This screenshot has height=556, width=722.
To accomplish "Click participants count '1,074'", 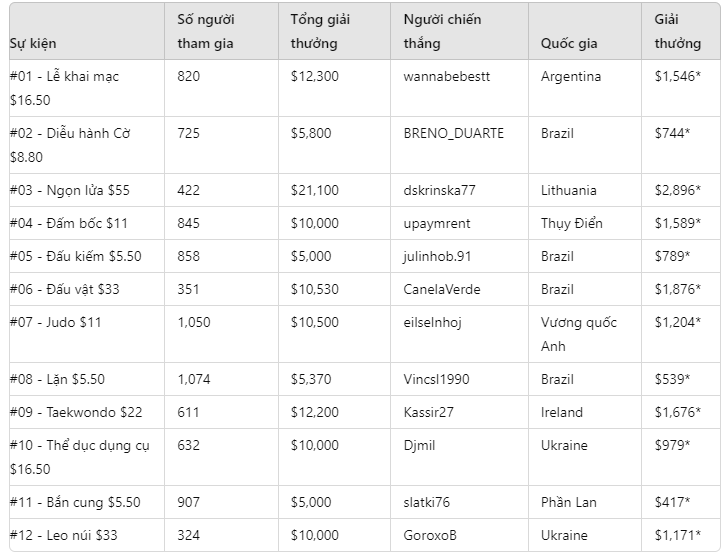I will pos(193,379).
